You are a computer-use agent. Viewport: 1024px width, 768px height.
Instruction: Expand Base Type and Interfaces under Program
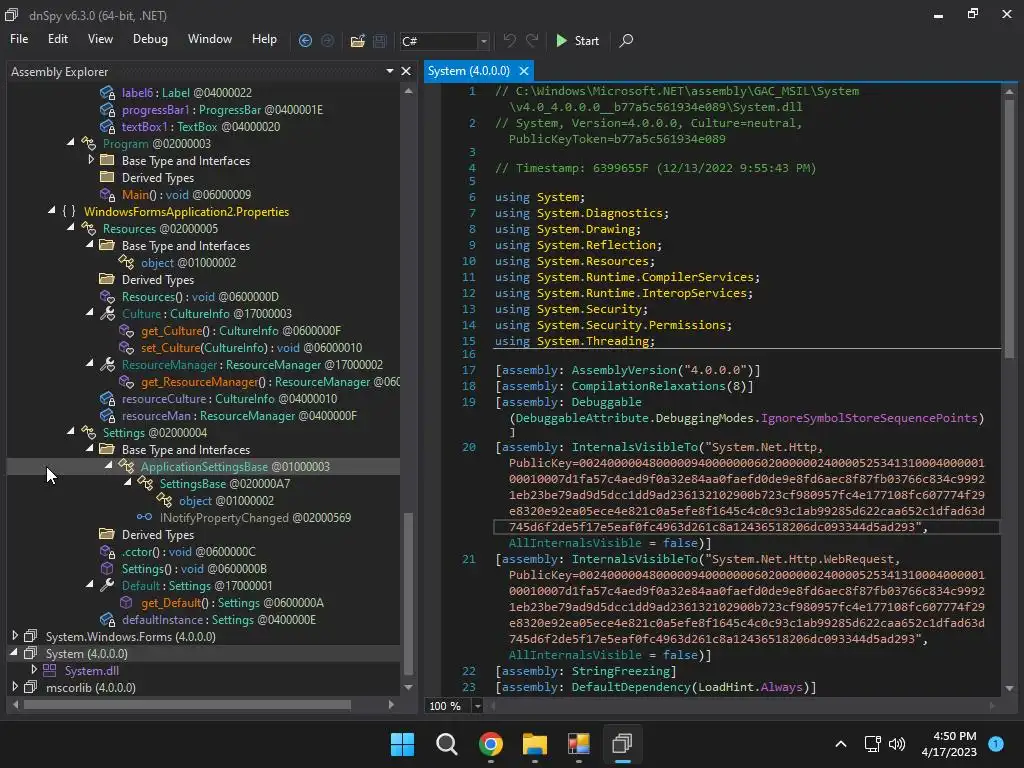click(x=91, y=159)
